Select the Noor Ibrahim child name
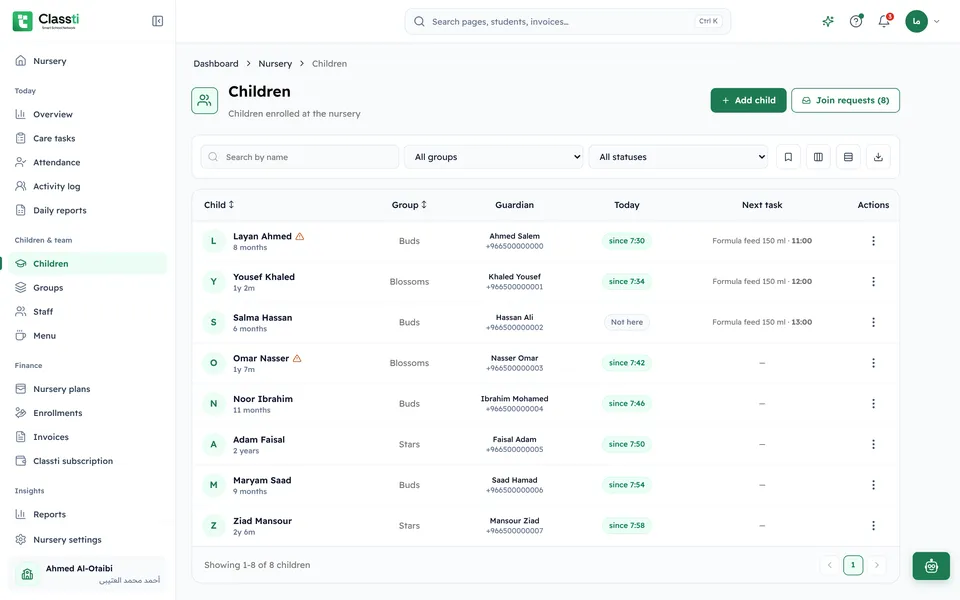 click(x=263, y=399)
